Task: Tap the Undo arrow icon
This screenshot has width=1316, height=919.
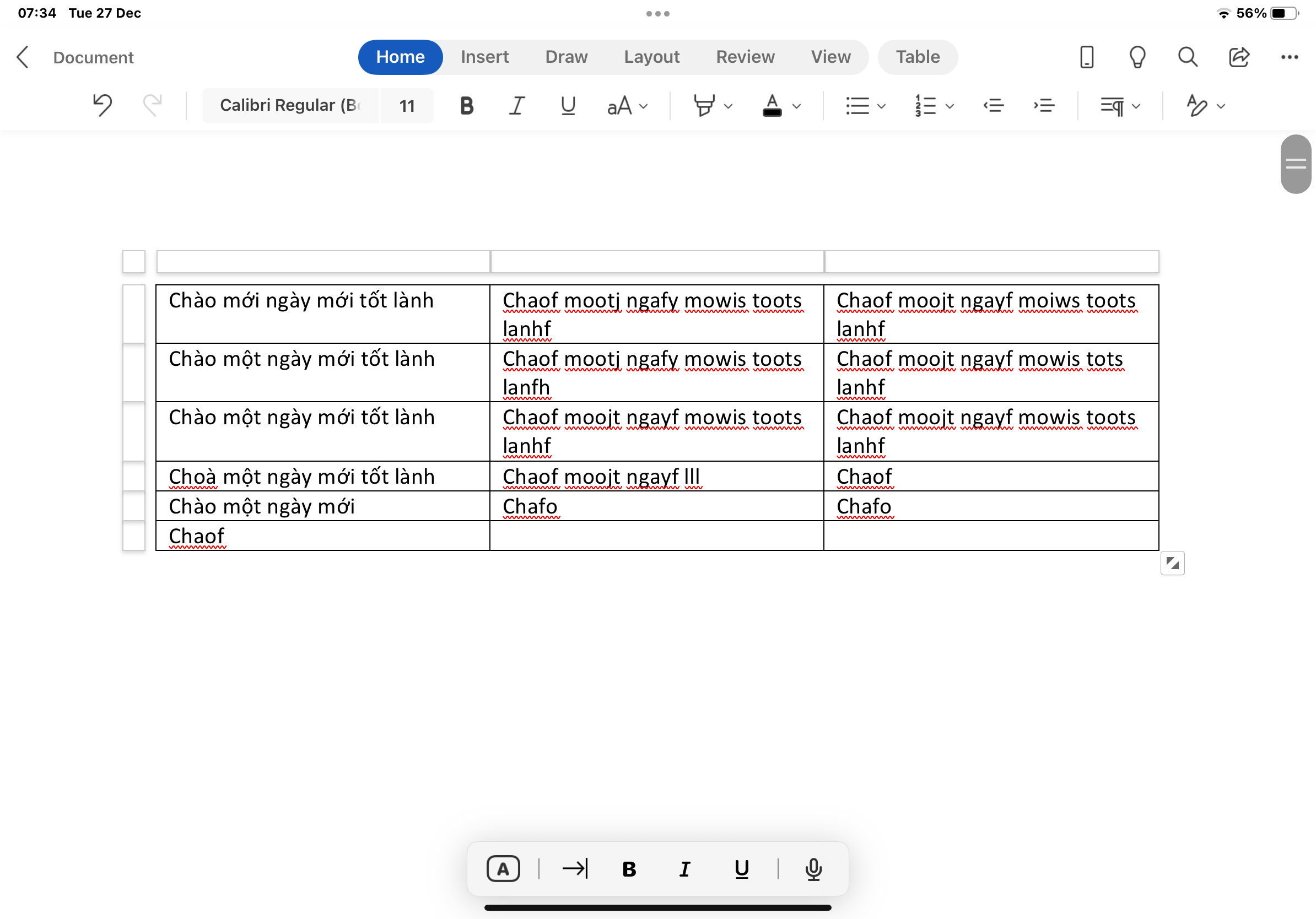Action: pos(103,105)
